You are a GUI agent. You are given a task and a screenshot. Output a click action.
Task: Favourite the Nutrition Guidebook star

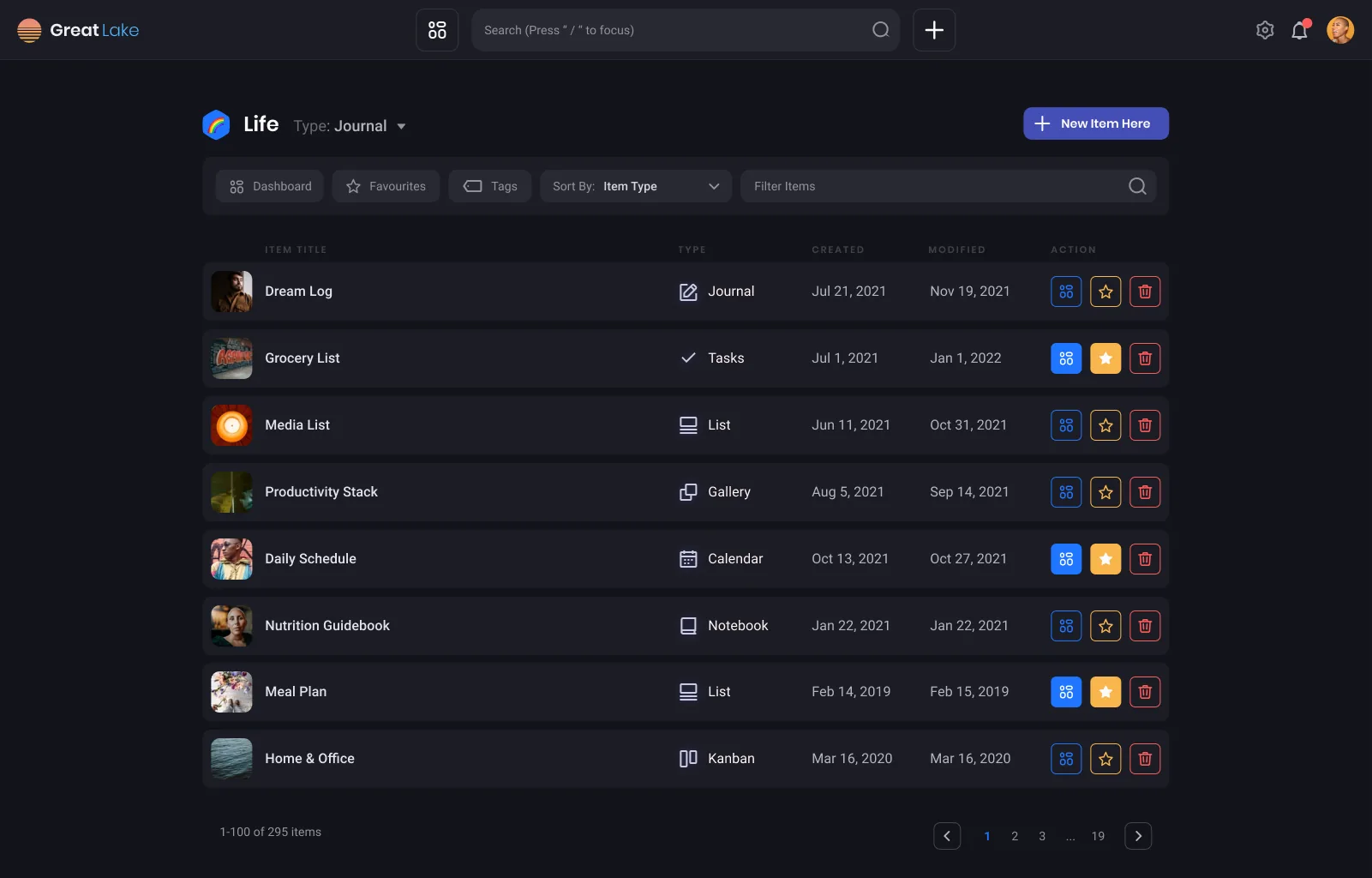pos(1105,626)
